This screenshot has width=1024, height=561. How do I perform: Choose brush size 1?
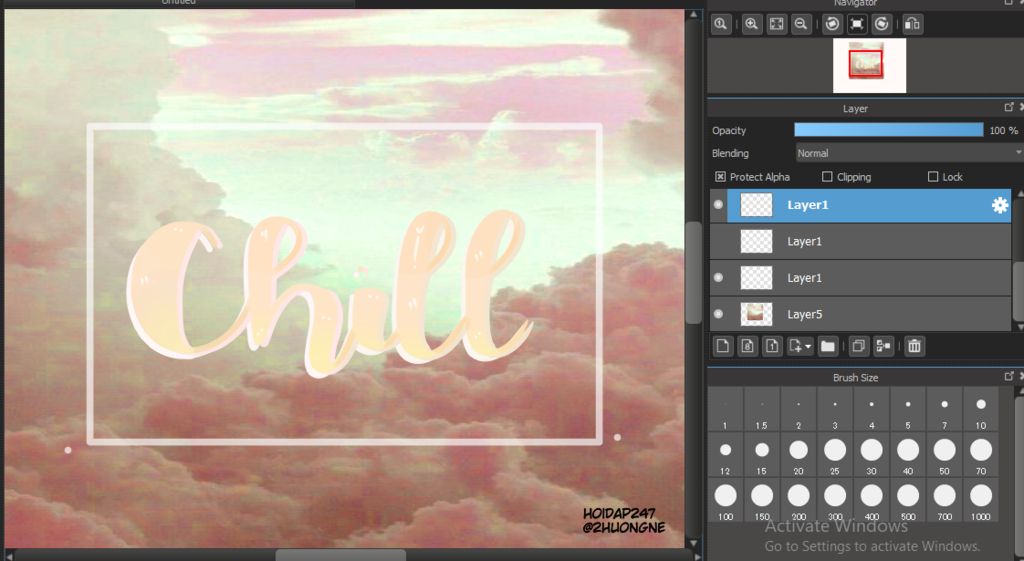pos(725,410)
